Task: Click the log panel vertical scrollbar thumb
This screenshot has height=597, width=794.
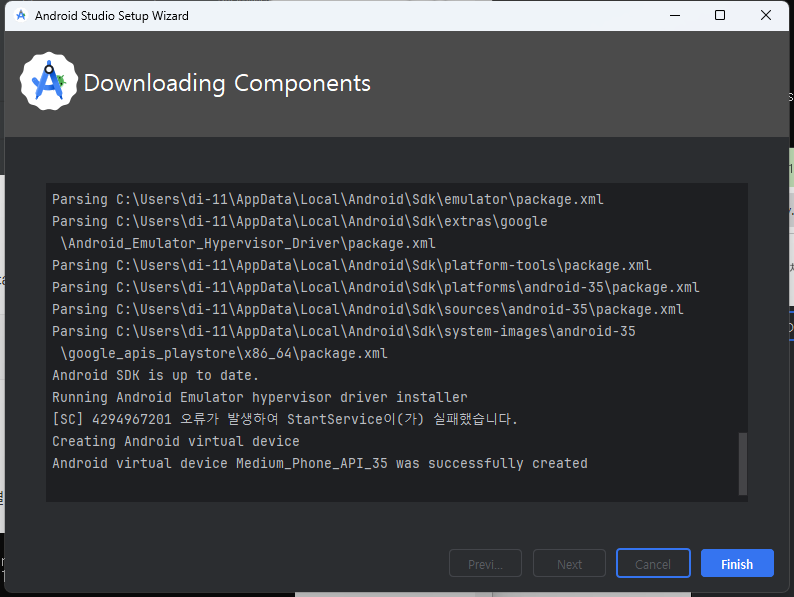Action: [742, 463]
